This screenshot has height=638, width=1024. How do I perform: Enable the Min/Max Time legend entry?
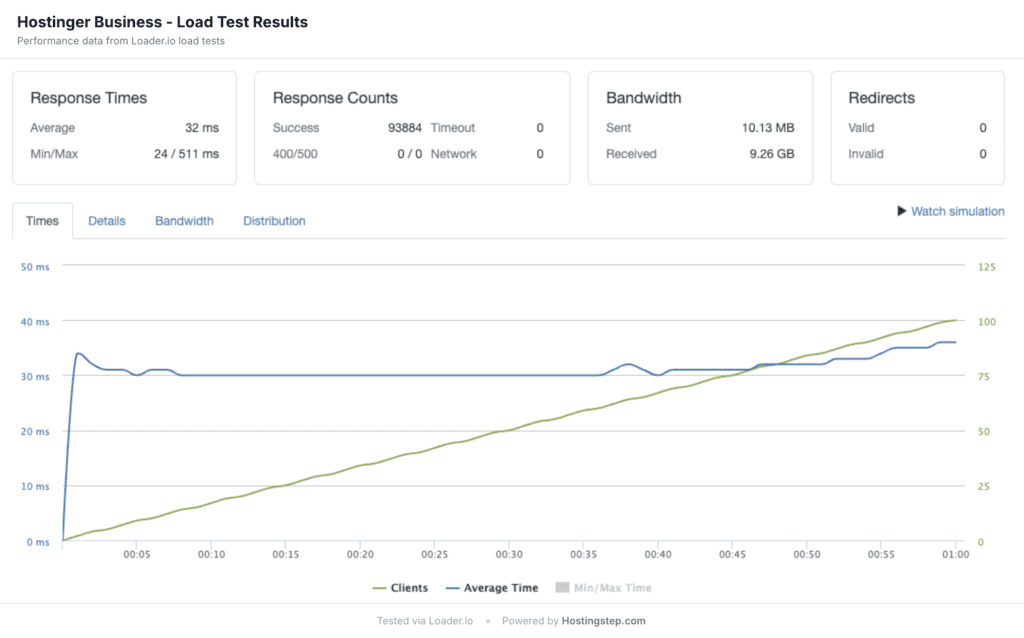coord(603,588)
